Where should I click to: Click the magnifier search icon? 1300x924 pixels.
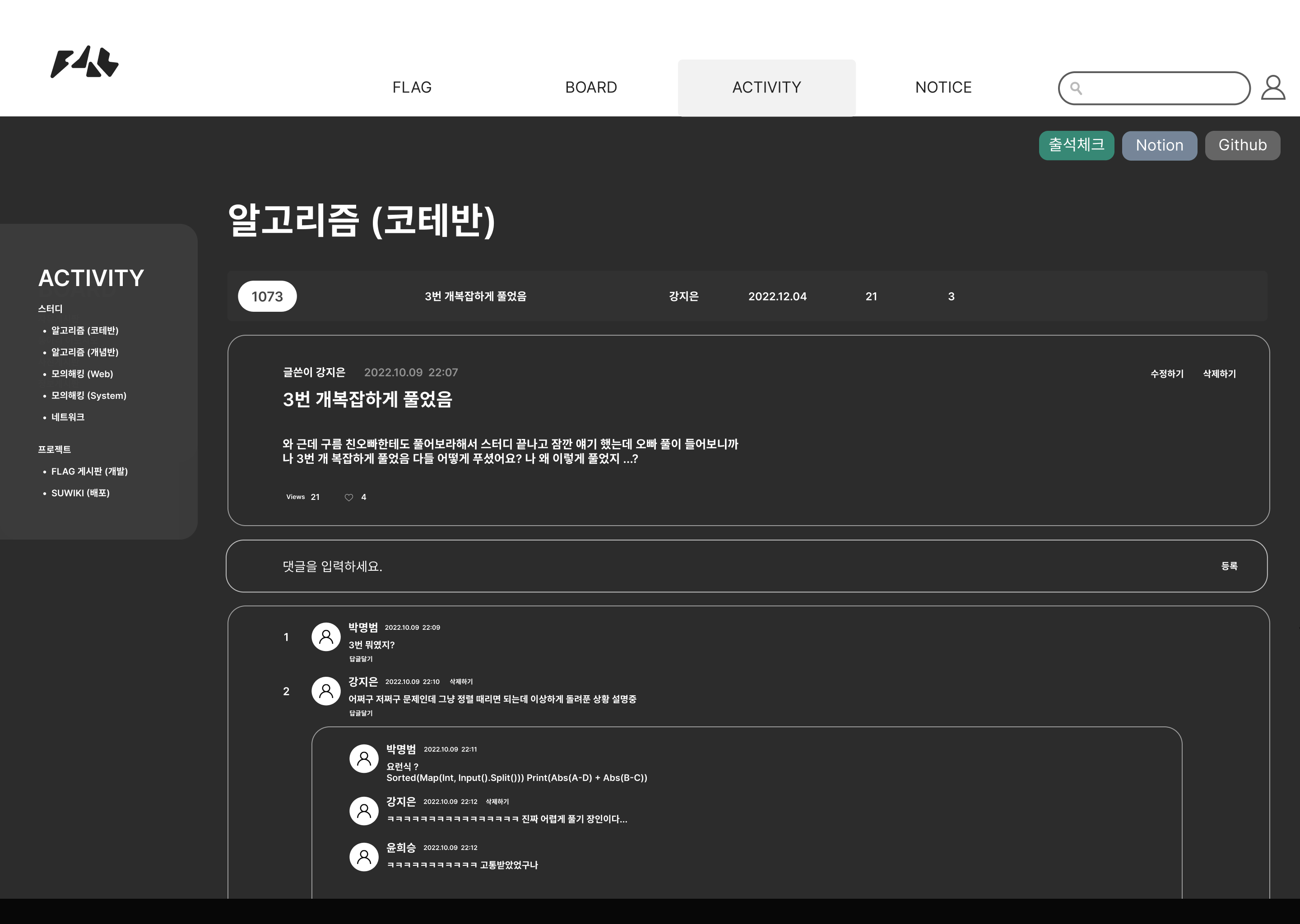tap(1076, 88)
